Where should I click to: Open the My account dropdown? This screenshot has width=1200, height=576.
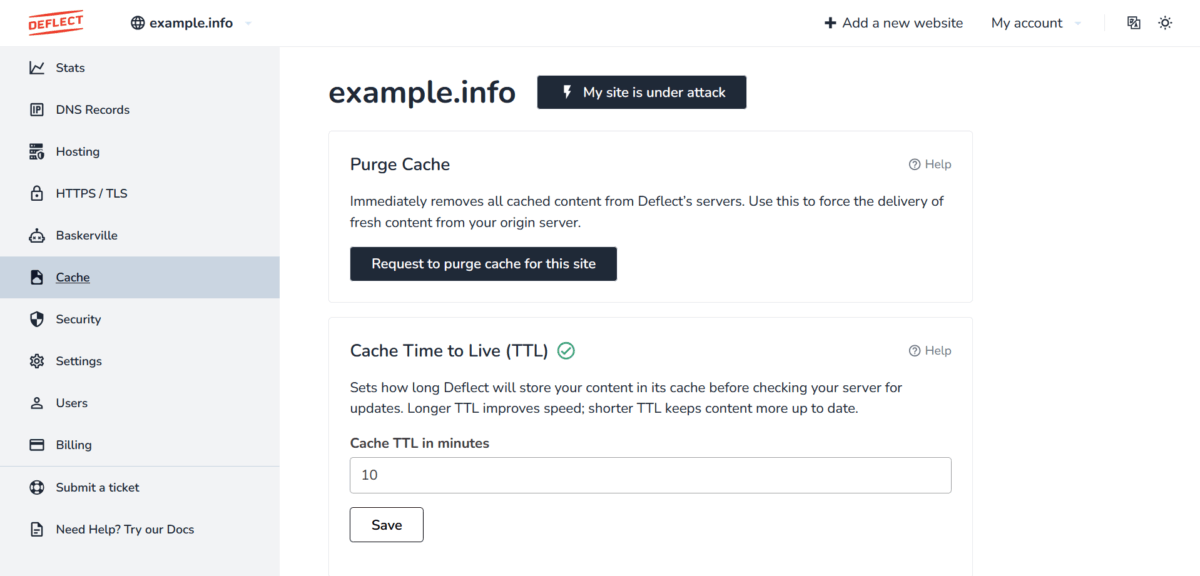coord(1026,22)
